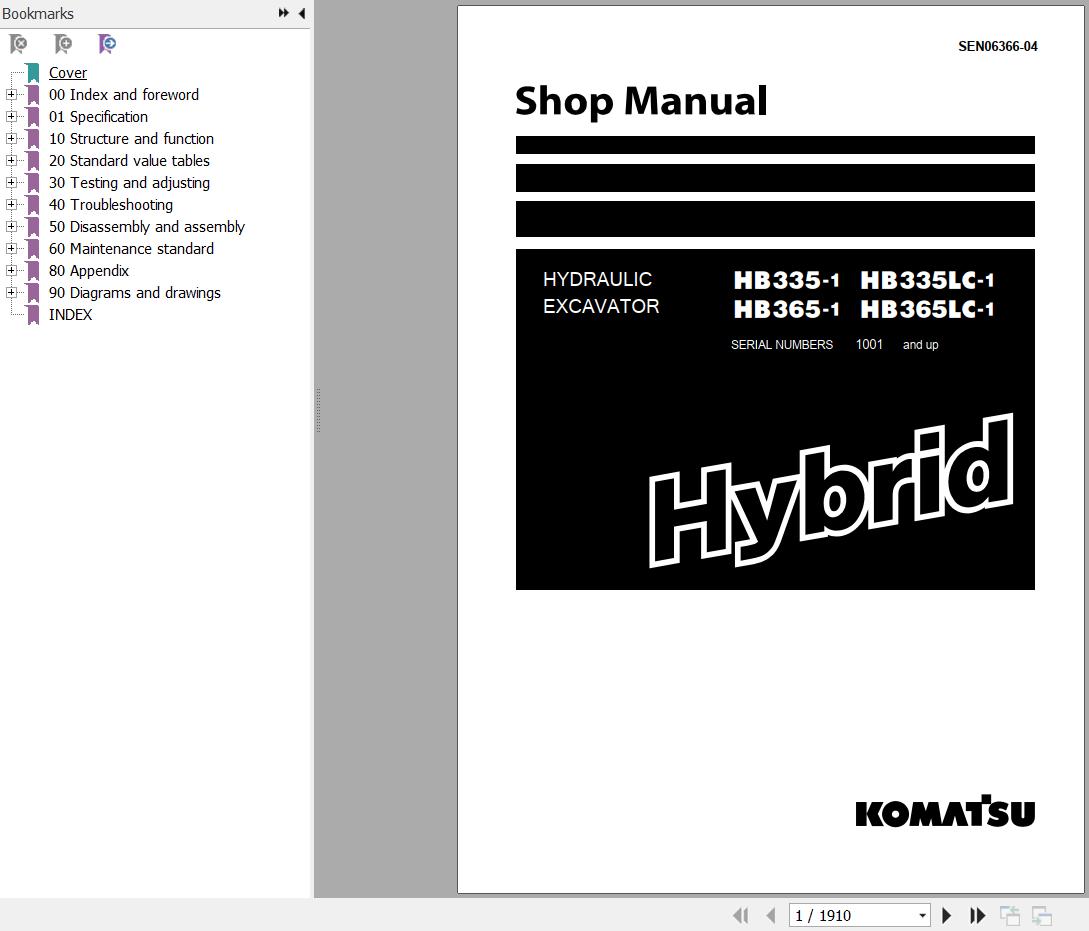Click the next view icon
The height and width of the screenshot is (931, 1089).
[x=1041, y=915]
